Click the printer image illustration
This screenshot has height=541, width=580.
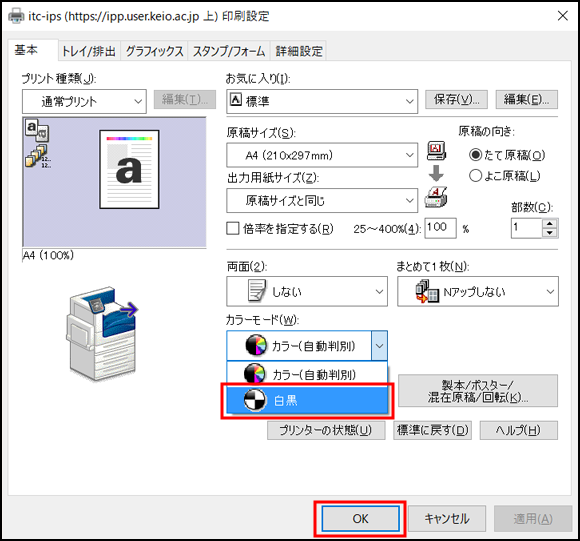click(x=102, y=334)
